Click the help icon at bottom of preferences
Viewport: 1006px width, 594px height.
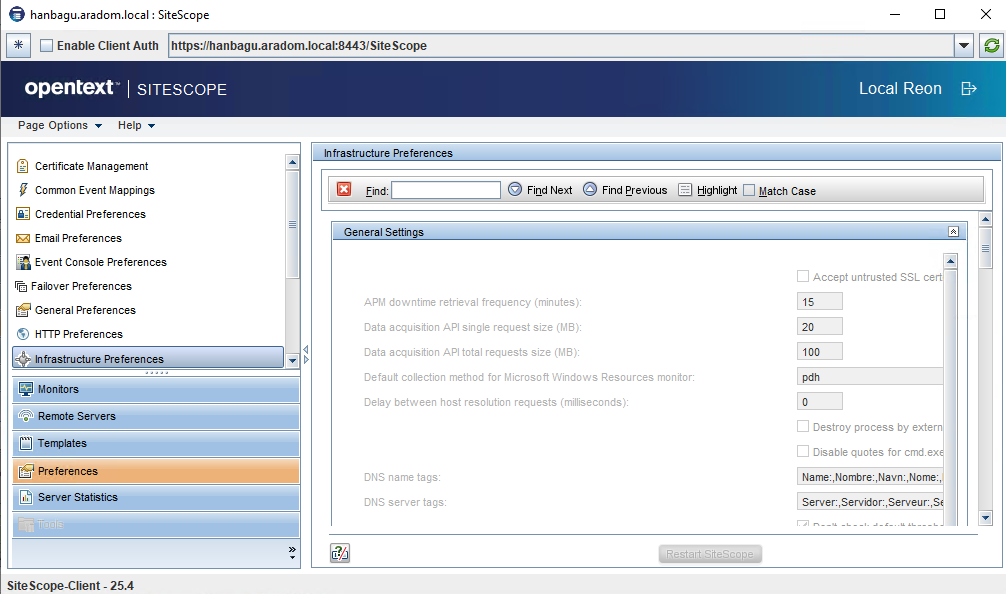pyautogui.click(x=340, y=553)
